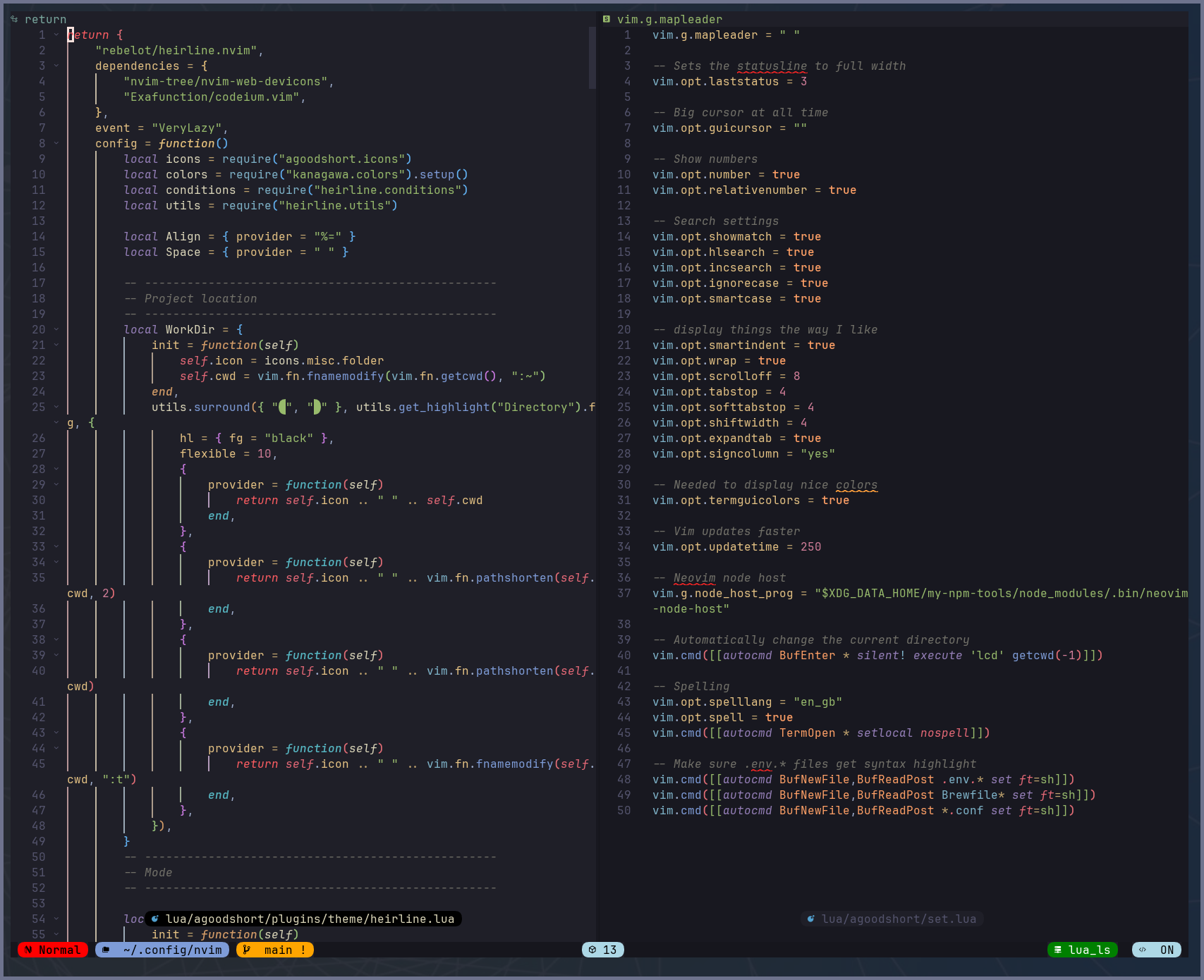Click 'vim.opt.spelllang = "en_gb"' in right pane
1204x980 pixels.
748,702
